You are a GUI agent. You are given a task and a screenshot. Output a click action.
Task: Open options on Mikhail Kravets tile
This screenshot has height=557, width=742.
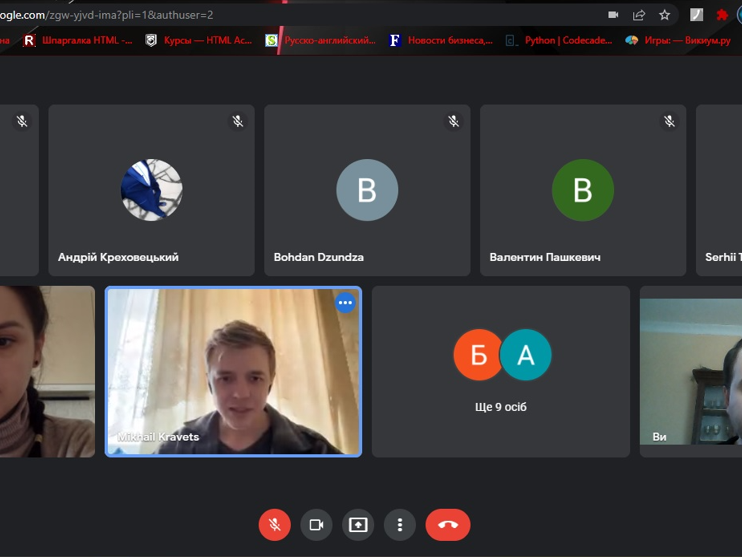(345, 303)
